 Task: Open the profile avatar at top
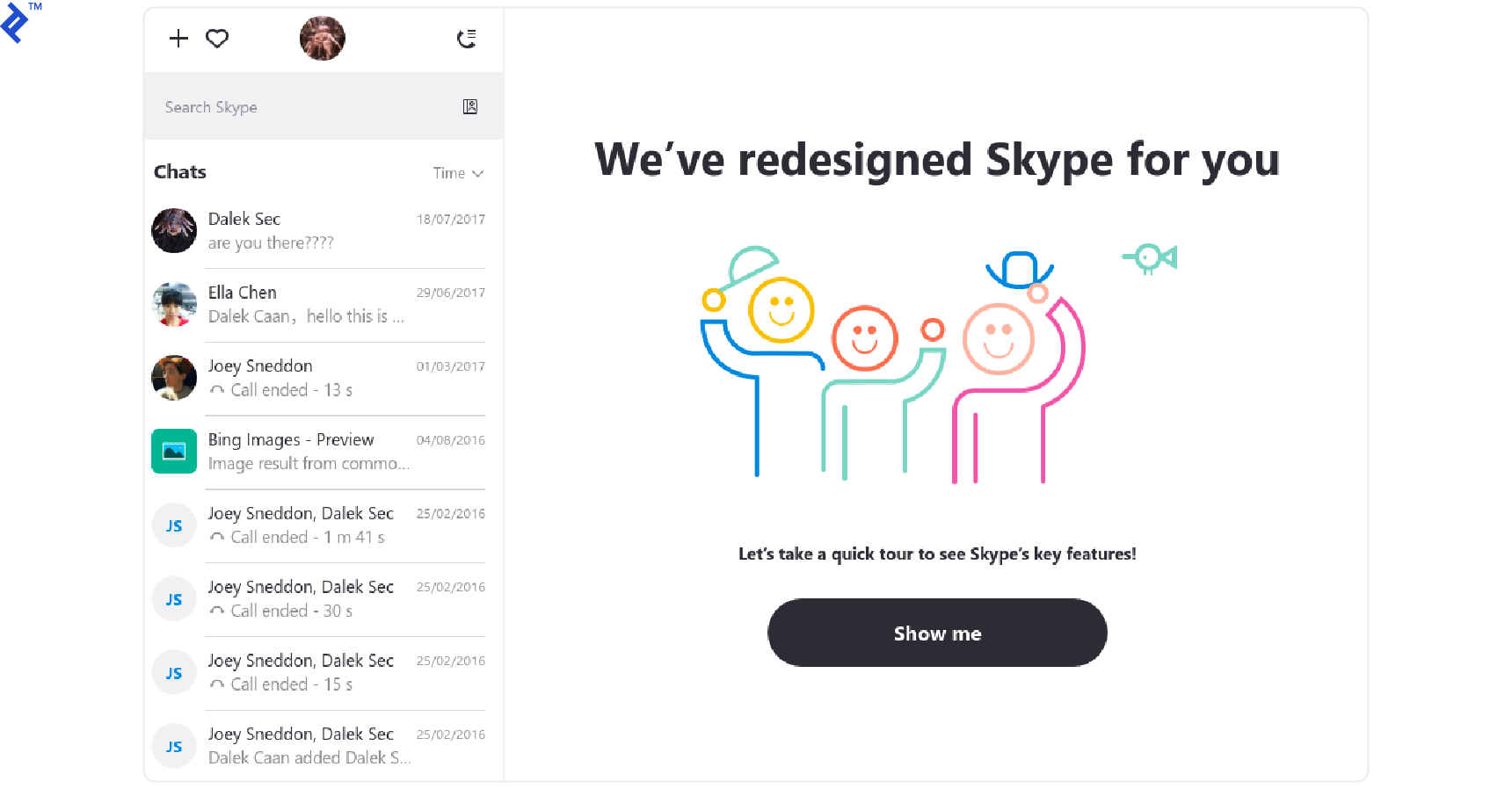[323, 39]
